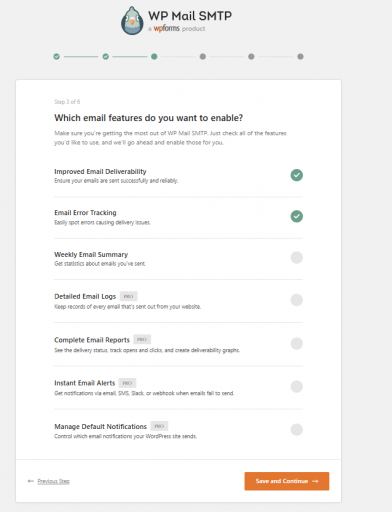Click the second completed step indicator
The width and height of the screenshot is (392, 512).
[106, 57]
